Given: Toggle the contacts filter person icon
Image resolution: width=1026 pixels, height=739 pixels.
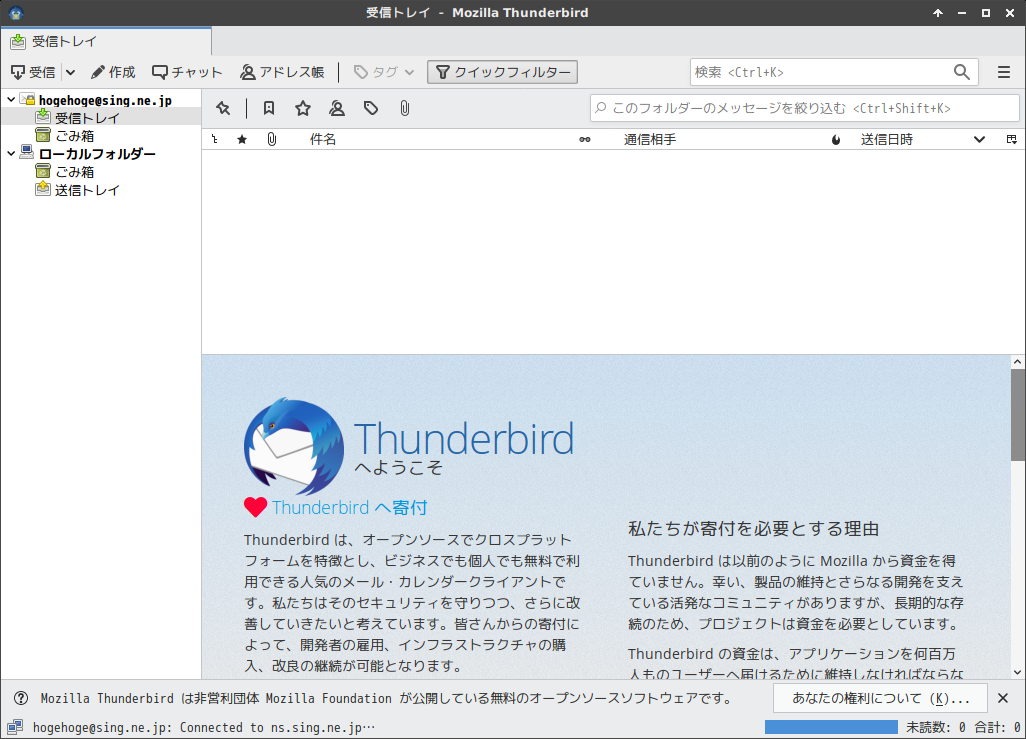Looking at the screenshot, I should (x=337, y=108).
